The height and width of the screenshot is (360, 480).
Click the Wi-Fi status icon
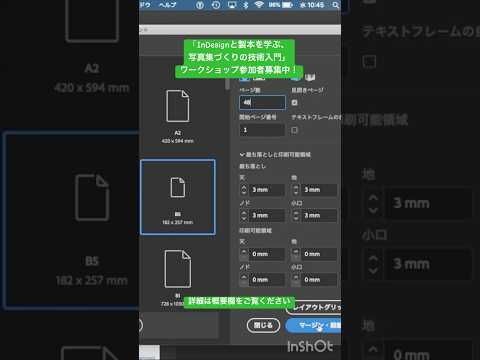259,5
